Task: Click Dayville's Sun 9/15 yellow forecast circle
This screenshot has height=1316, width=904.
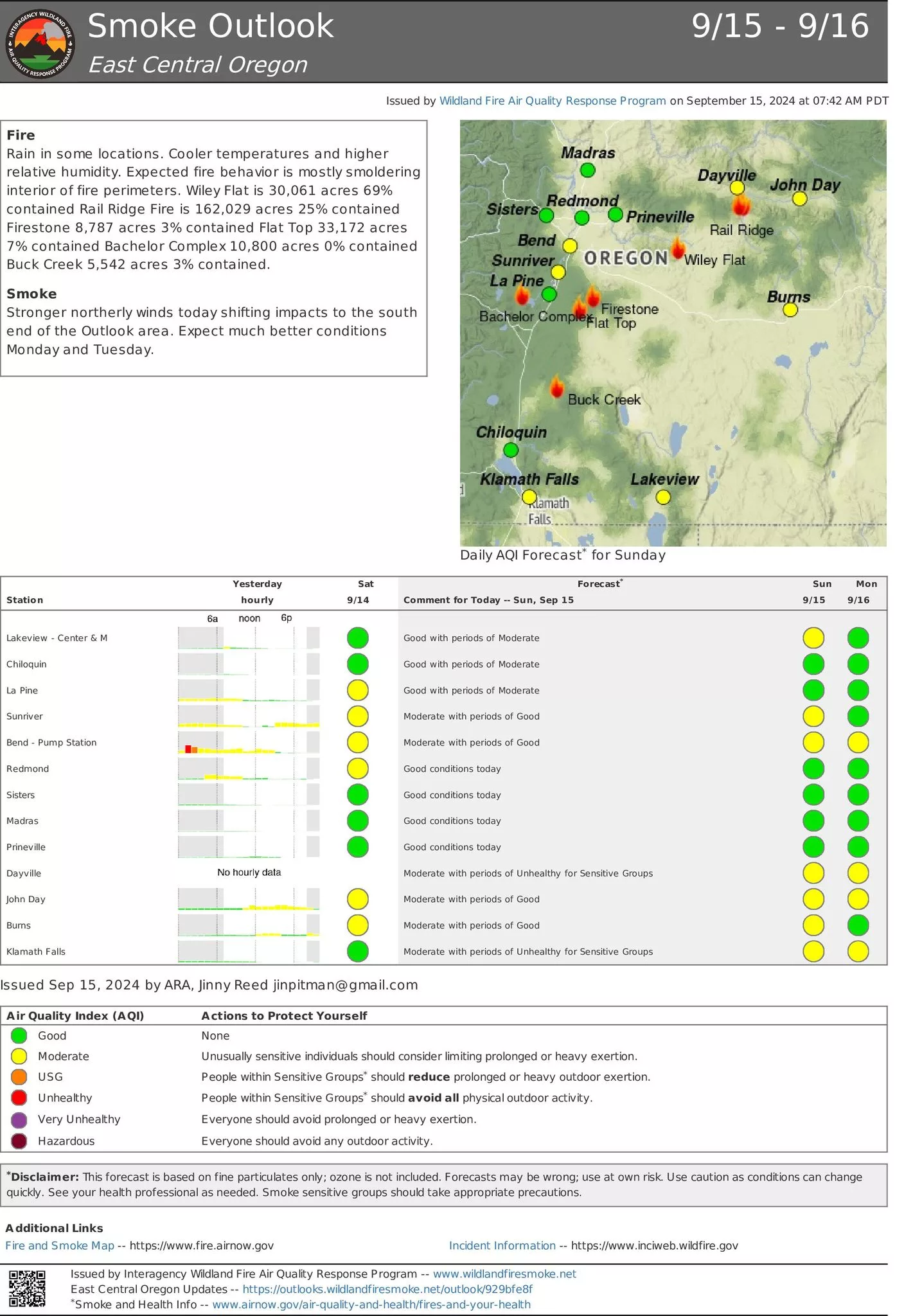Action: (x=813, y=873)
